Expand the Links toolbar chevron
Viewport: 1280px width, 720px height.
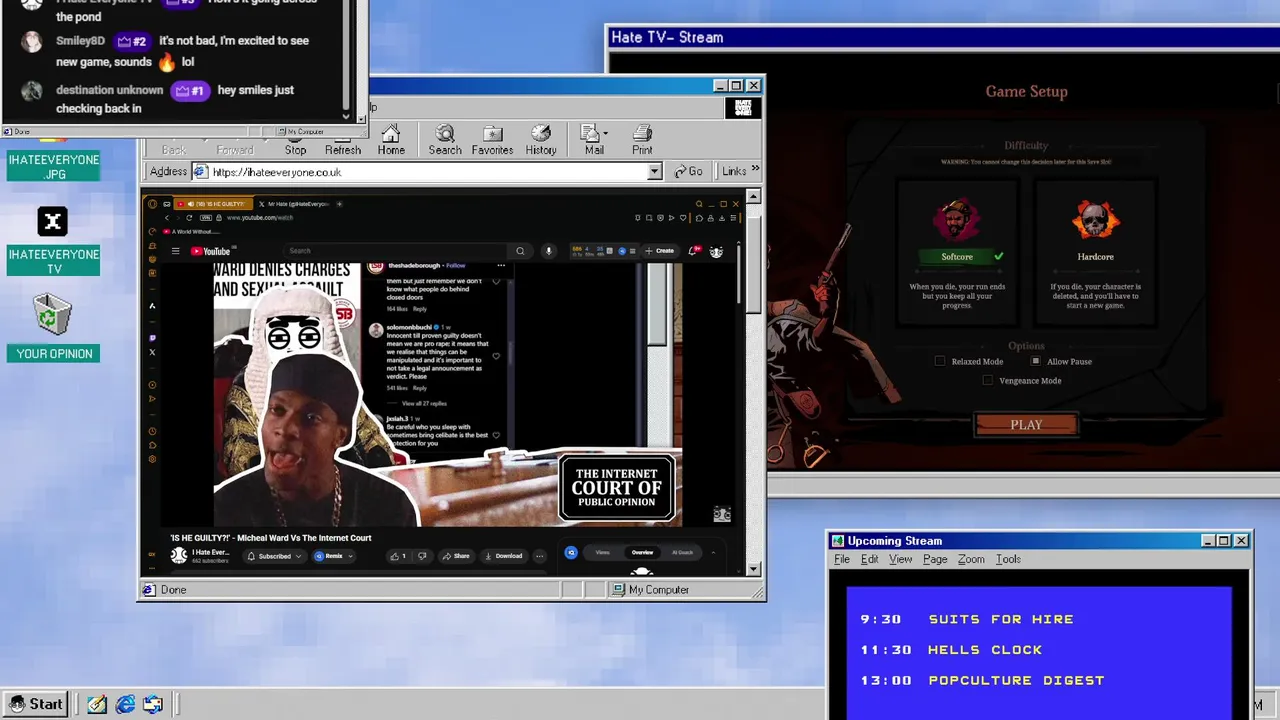pos(754,170)
